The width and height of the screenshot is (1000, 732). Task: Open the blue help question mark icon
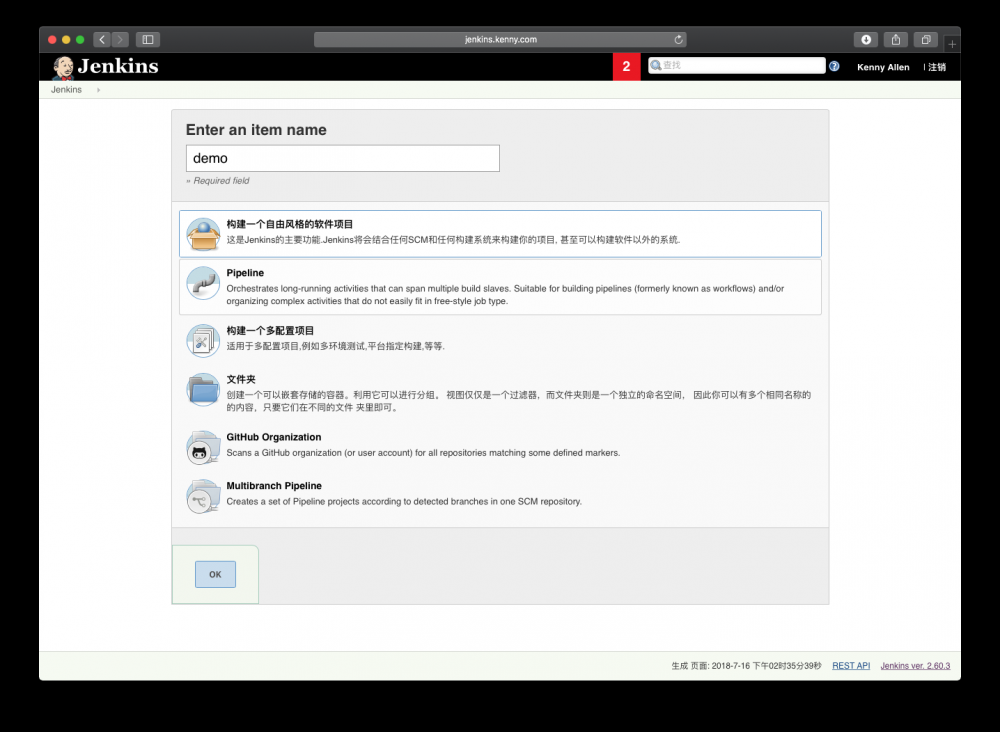coord(834,65)
